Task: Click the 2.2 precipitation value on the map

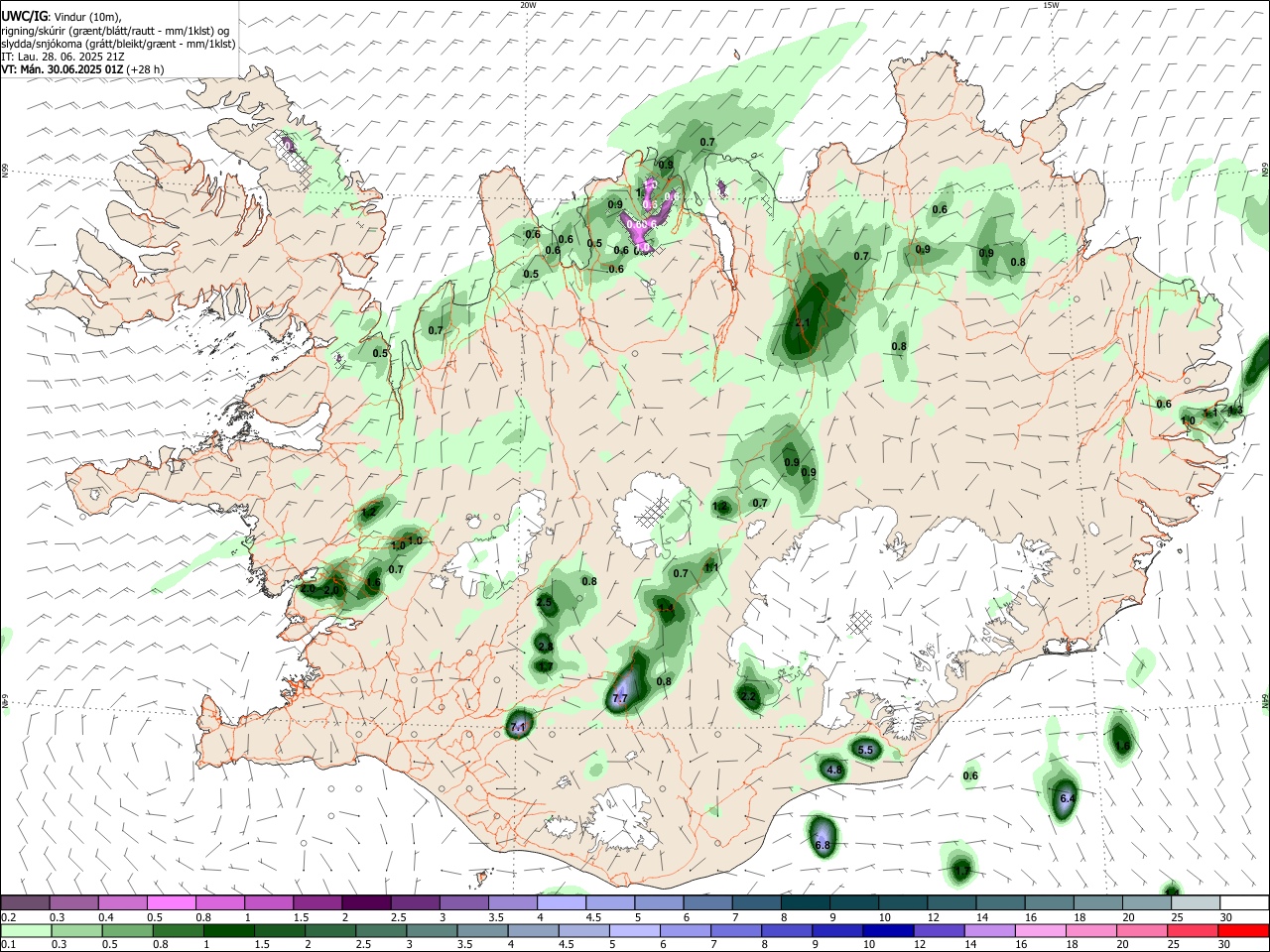Action: click(748, 697)
